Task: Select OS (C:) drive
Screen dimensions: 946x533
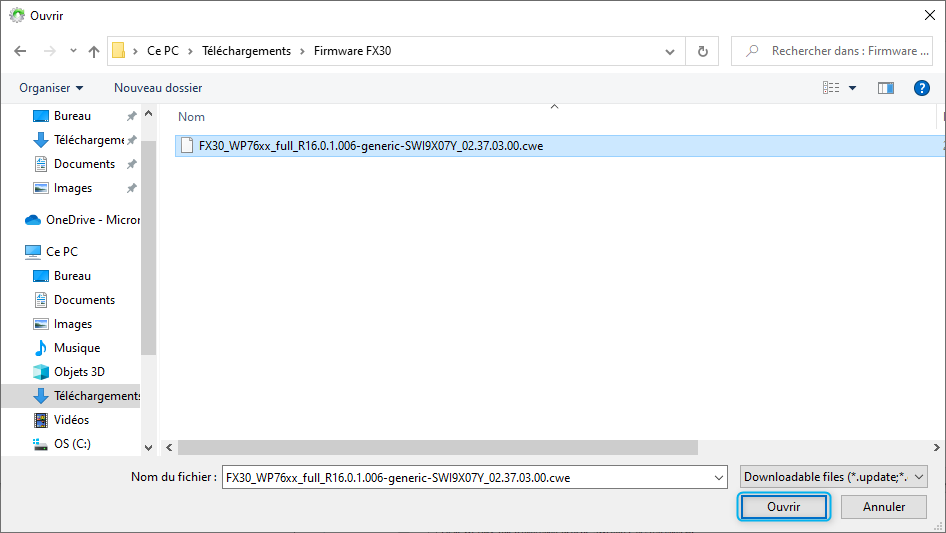Action: click(x=72, y=444)
